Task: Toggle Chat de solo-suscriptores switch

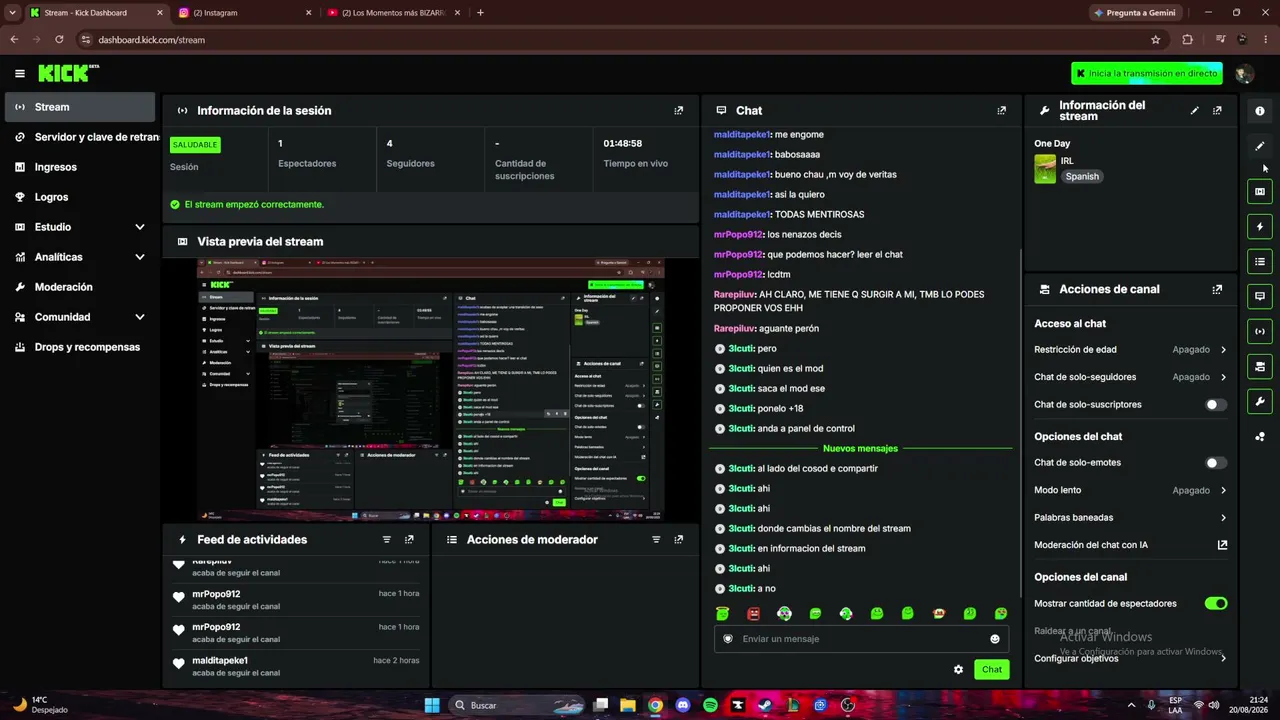Action: point(1216,405)
